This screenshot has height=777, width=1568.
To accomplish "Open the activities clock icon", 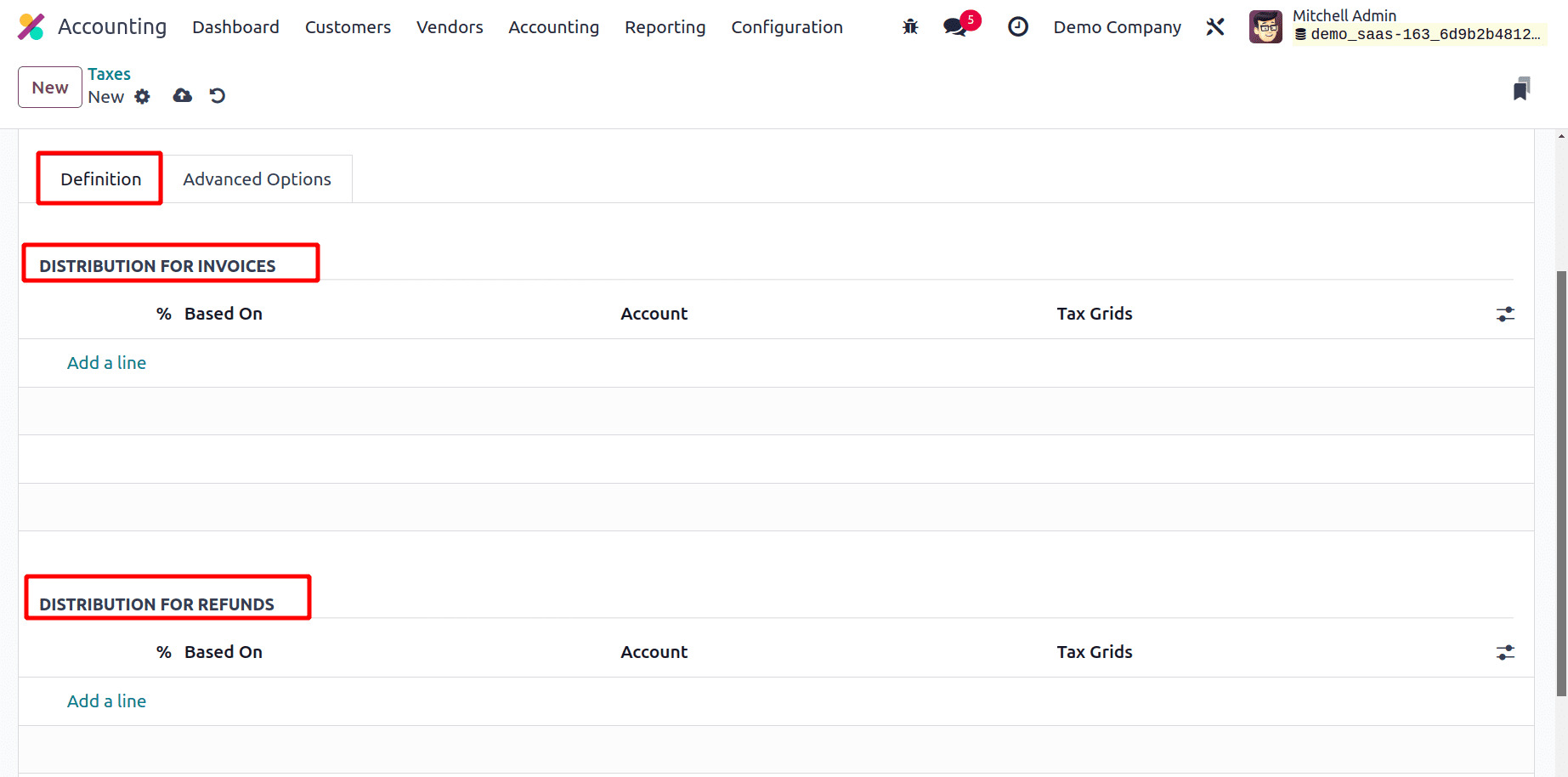I will (x=1017, y=27).
